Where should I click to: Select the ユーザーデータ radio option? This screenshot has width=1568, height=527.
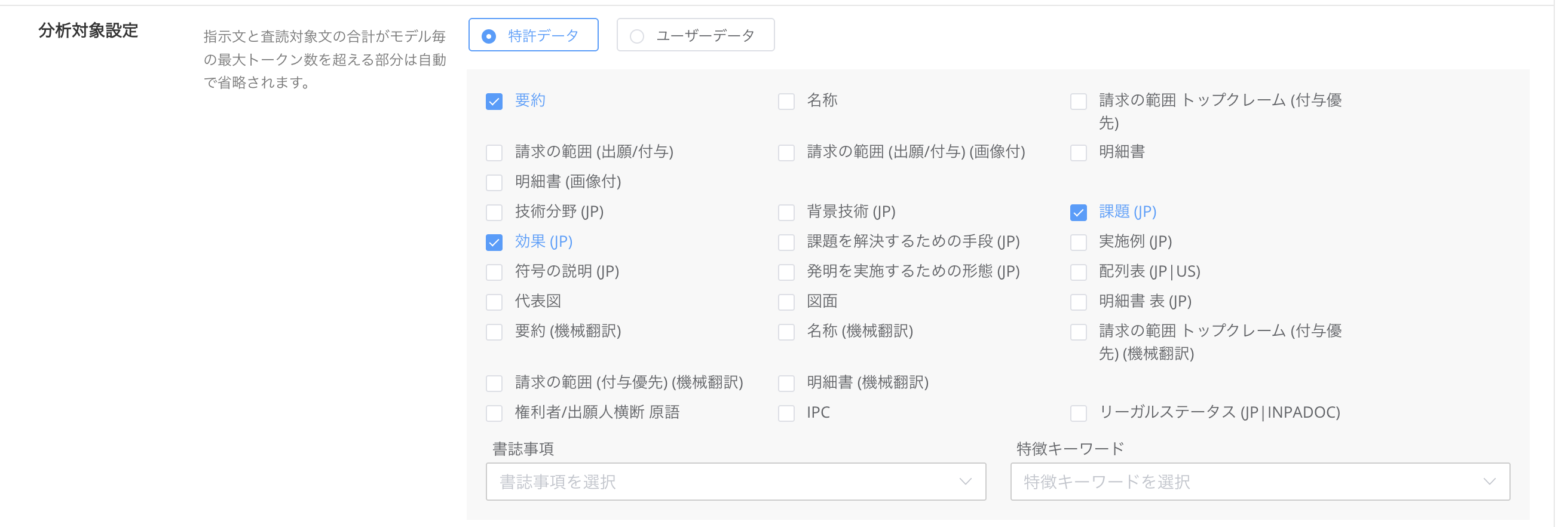tap(636, 36)
